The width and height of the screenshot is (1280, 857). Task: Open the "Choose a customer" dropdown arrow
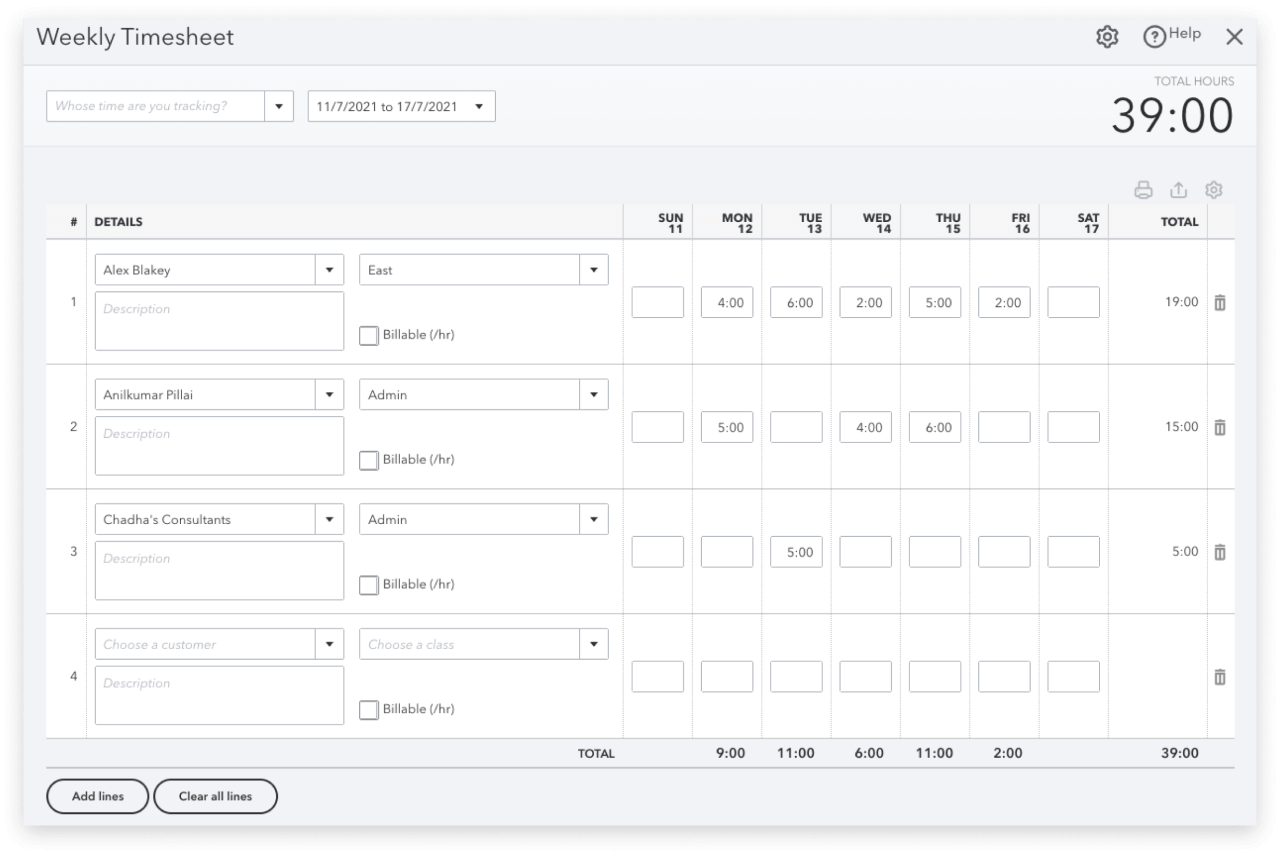[x=329, y=644]
